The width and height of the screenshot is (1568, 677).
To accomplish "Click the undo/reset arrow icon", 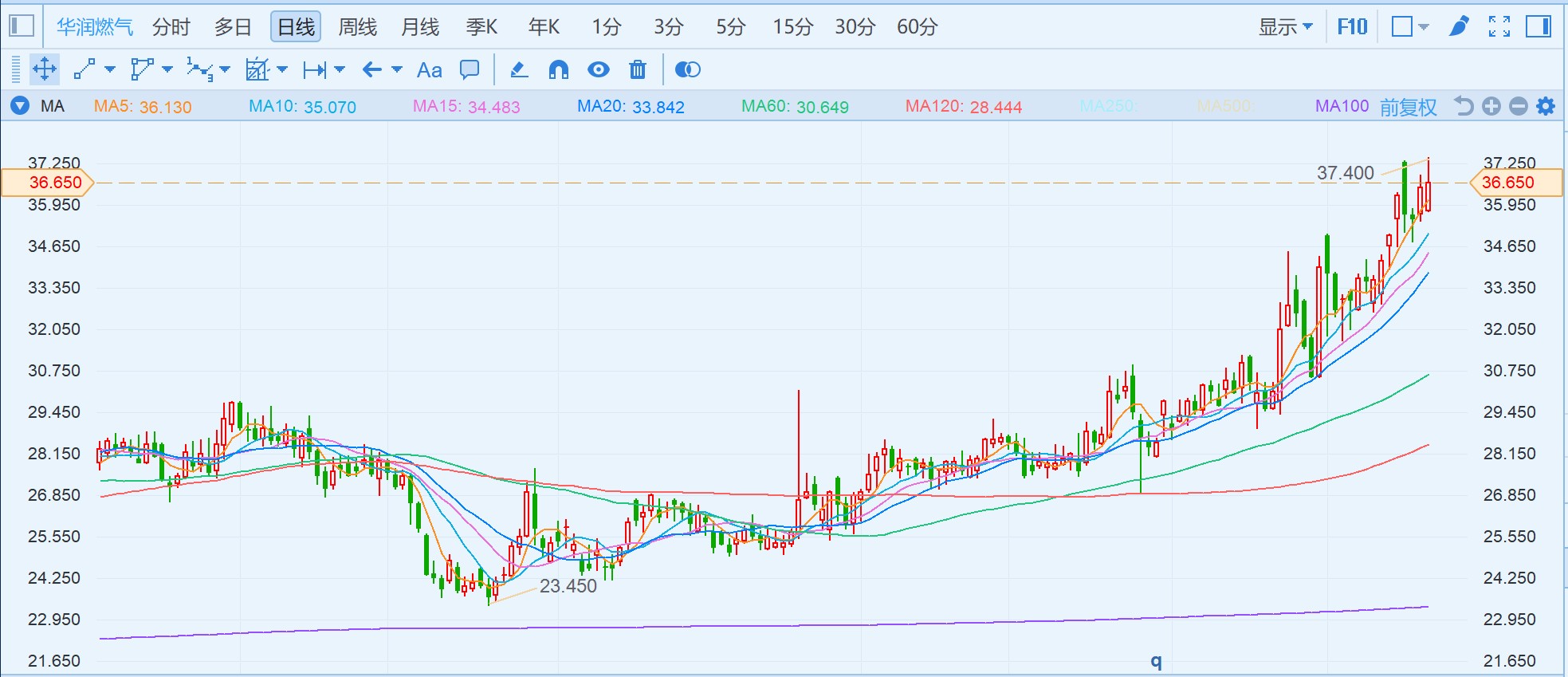I will click(x=1464, y=106).
